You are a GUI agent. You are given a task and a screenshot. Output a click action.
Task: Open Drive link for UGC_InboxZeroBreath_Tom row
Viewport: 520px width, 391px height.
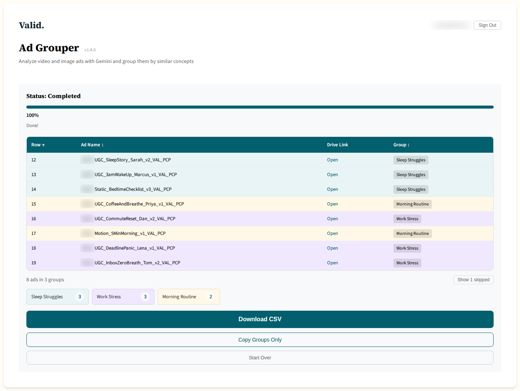coord(332,263)
